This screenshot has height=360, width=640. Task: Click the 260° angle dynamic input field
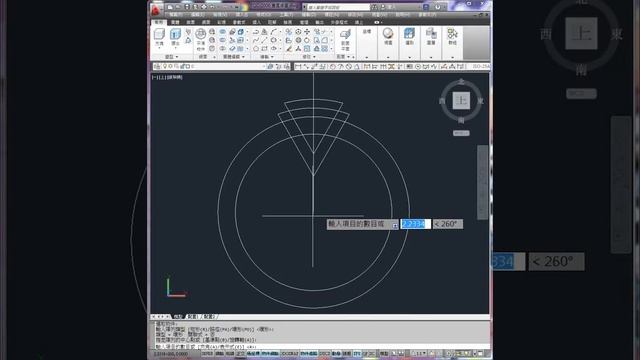[x=448, y=224]
